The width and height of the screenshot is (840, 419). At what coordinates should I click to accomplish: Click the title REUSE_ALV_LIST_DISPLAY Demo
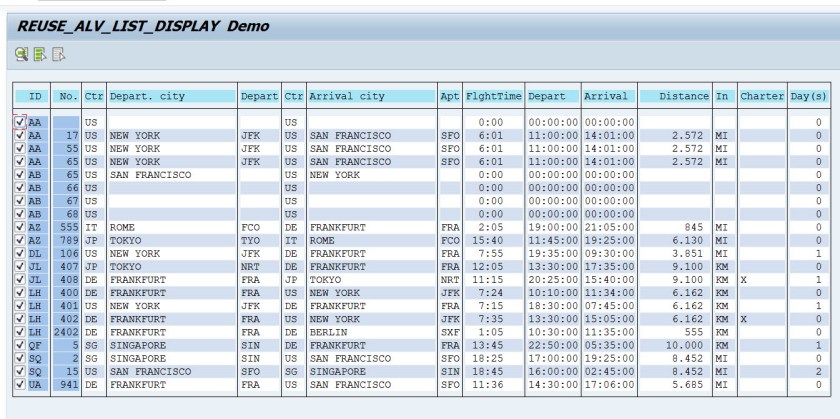tap(143, 26)
